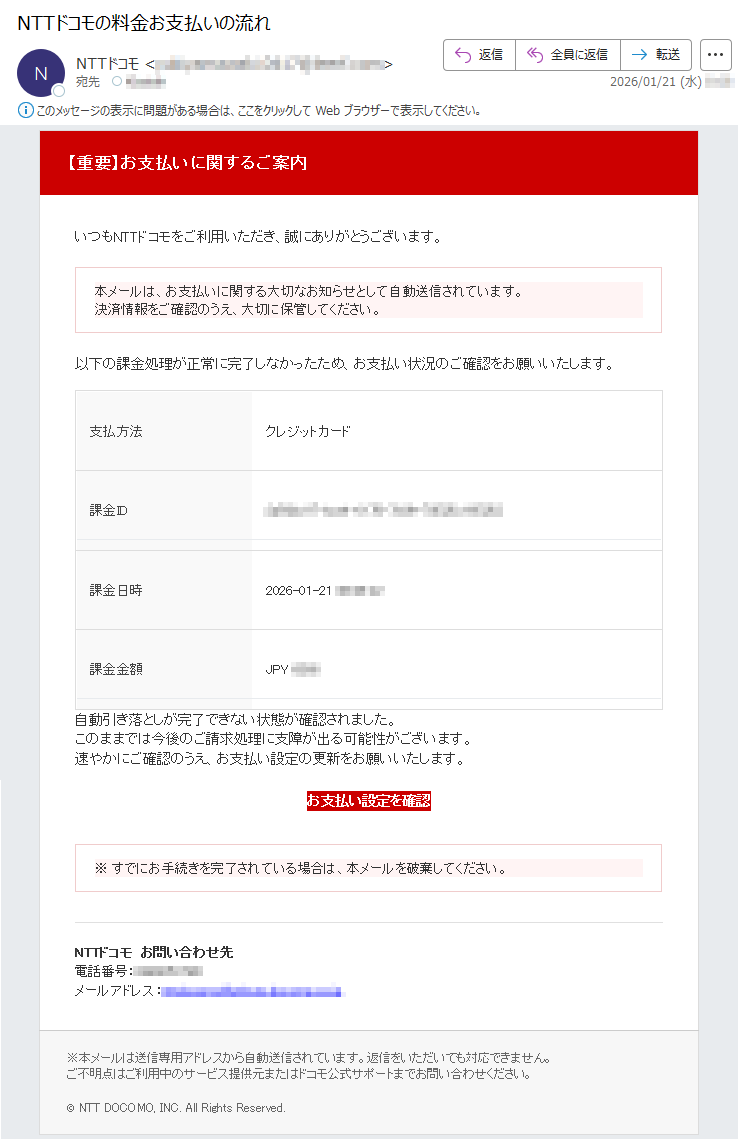This screenshot has width=738, height=1139.
Task: Click the sender name NTTドコモ
Action: pos(108,64)
